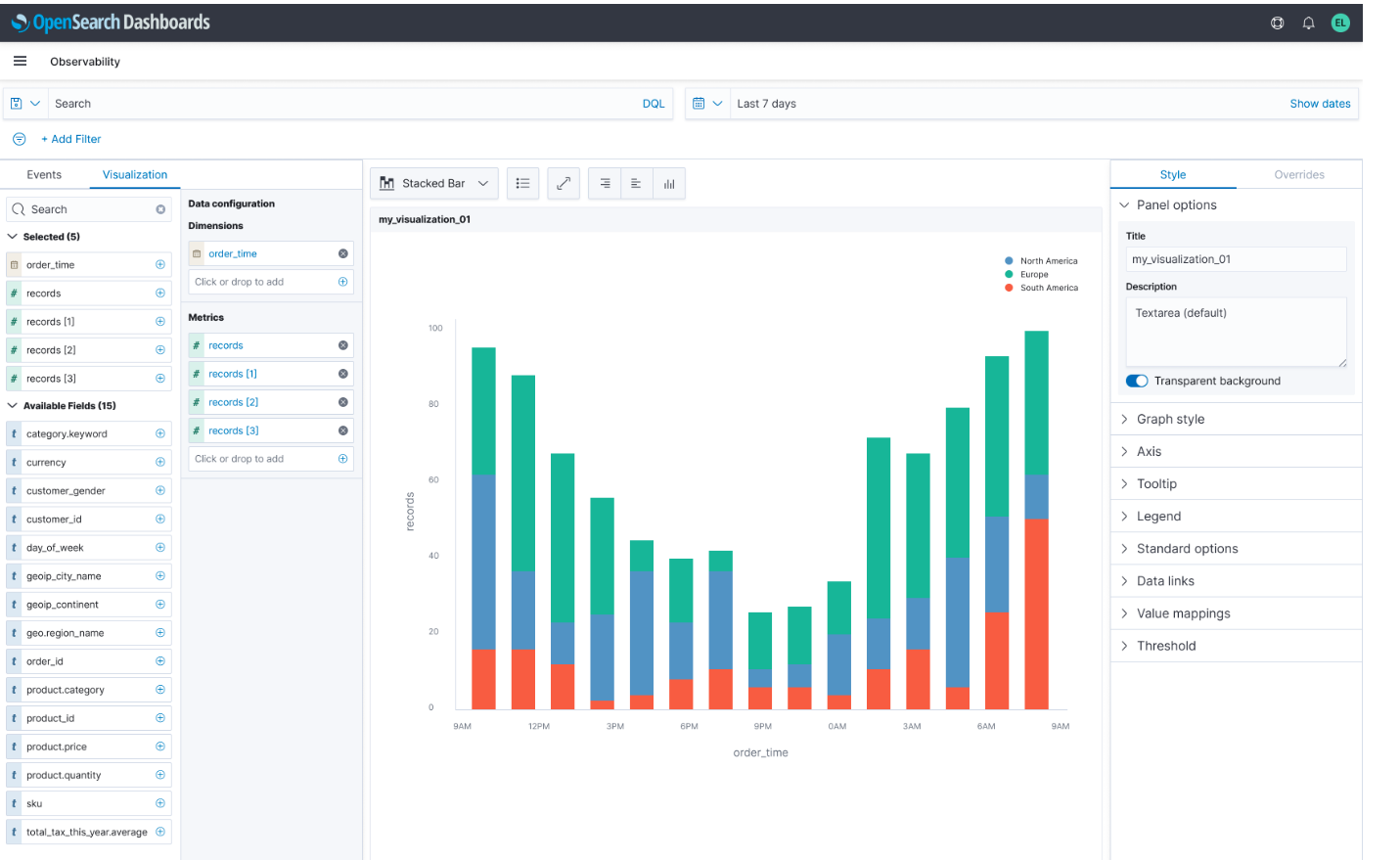Expand the chart using the diagonal arrows icon
Viewport: 1400px width, 860px height.
[563, 183]
